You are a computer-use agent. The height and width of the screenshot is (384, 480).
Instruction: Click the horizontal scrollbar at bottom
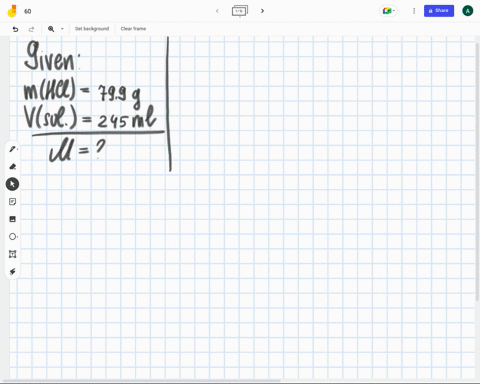tap(142, 381)
